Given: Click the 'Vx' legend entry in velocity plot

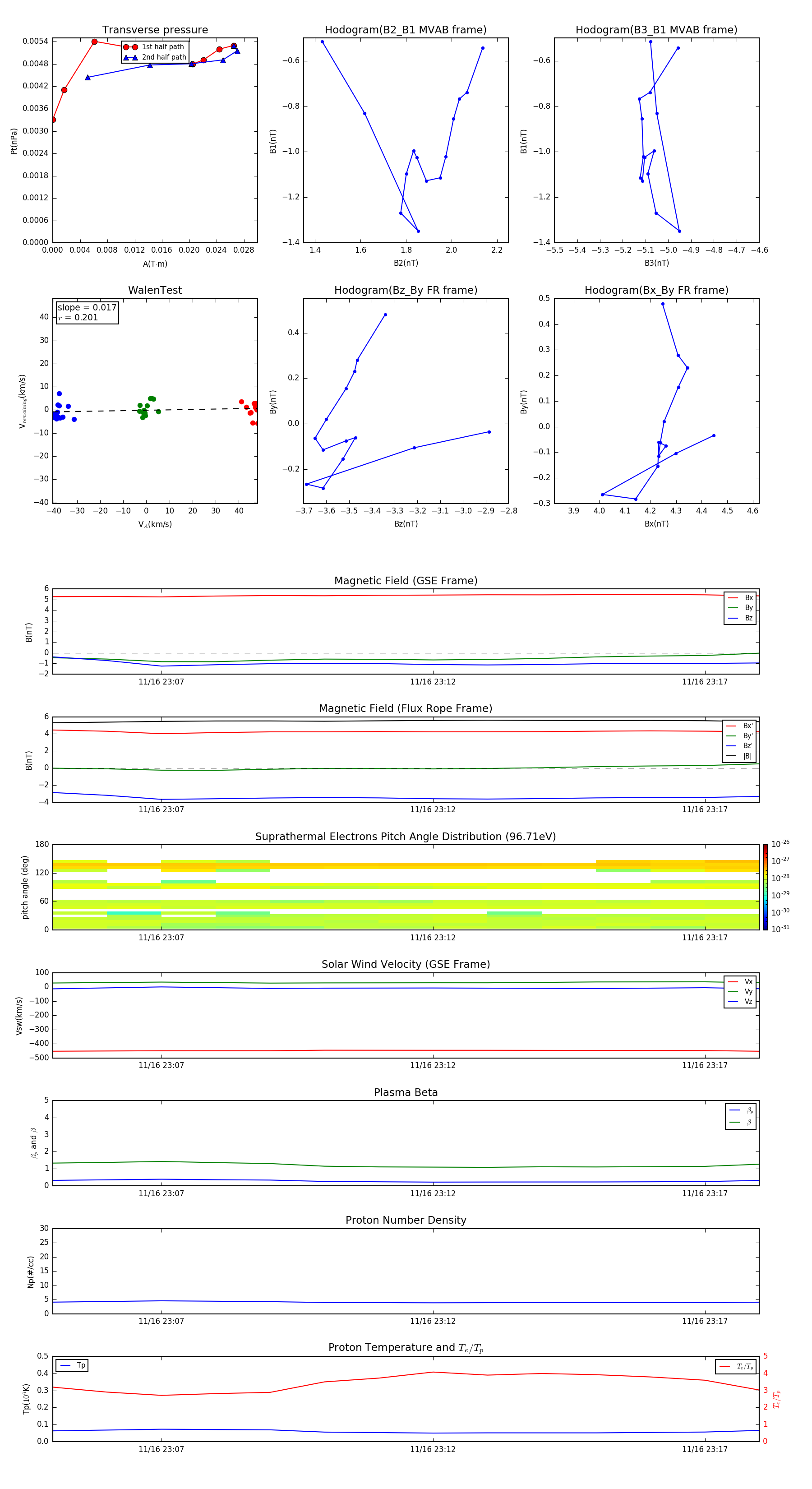Looking at the screenshot, I should tap(740, 982).
